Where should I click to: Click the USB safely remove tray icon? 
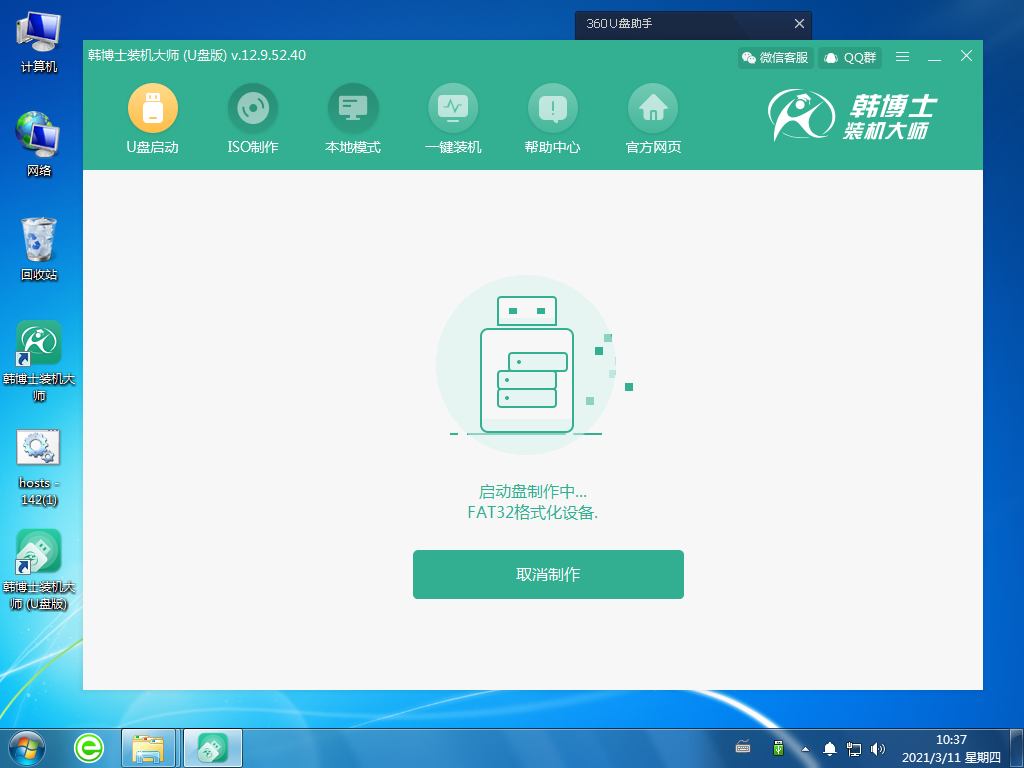pyautogui.click(x=778, y=748)
